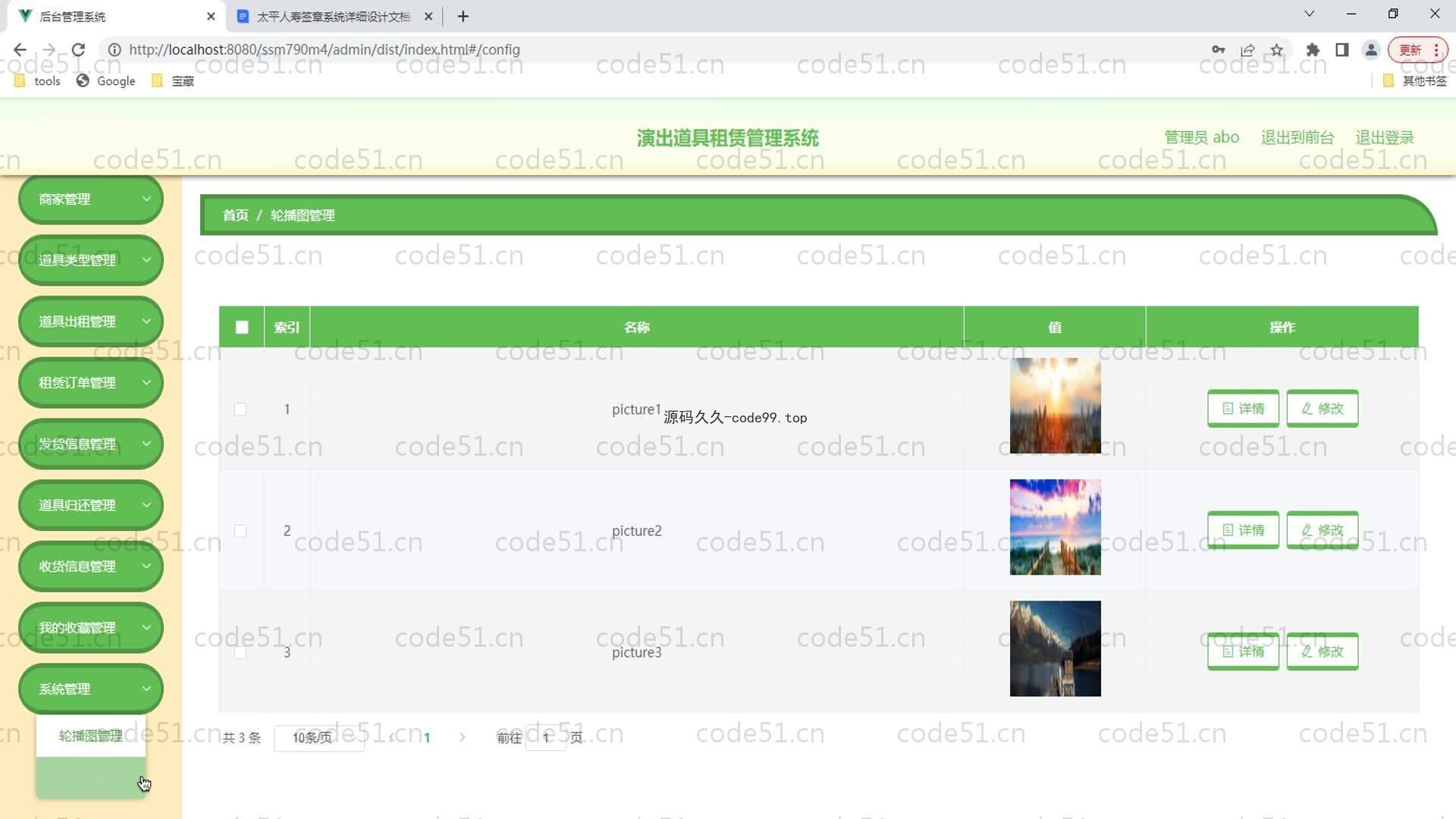
Task: Click the 值 column header
Action: [1054, 327]
